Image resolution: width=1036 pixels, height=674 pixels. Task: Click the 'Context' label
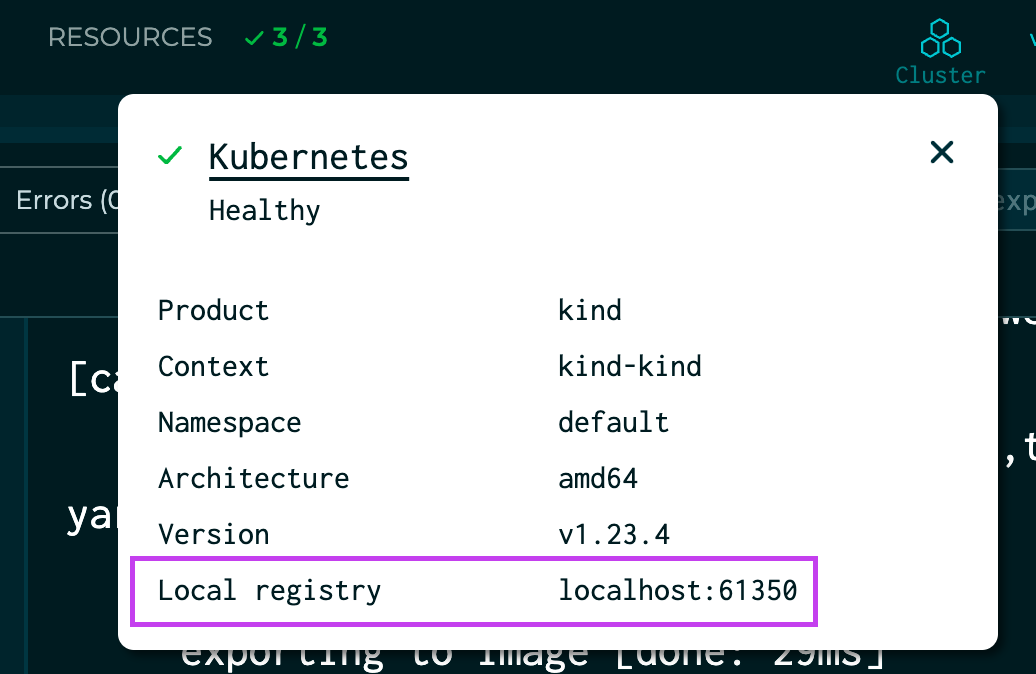click(x=213, y=366)
